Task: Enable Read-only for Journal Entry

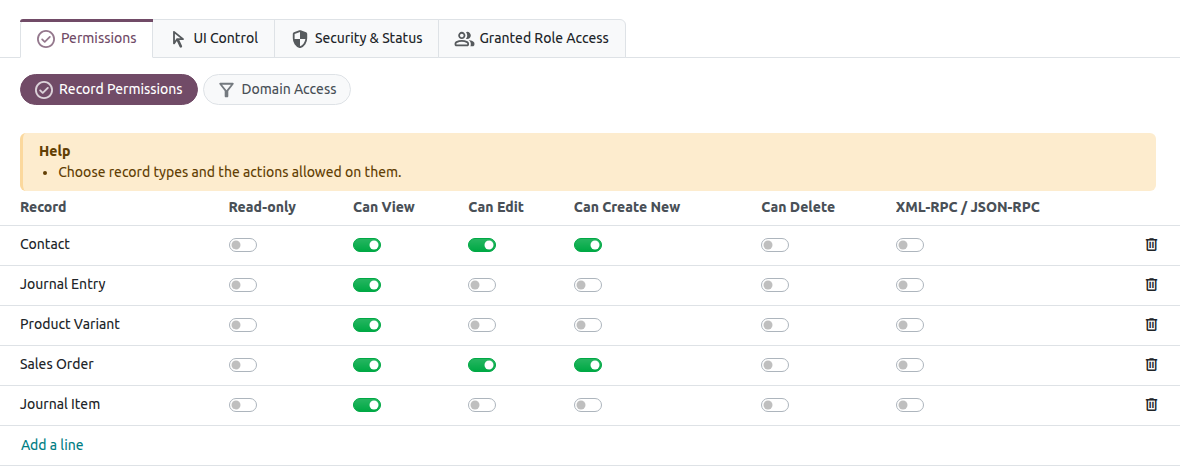Action: pos(243,285)
